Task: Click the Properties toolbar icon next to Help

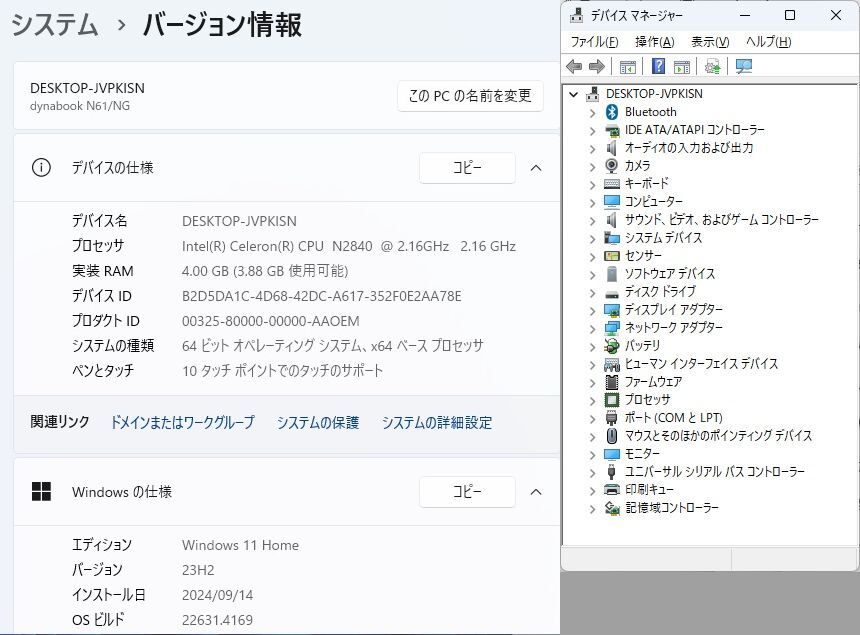Action: pyautogui.click(x=682, y=67)
